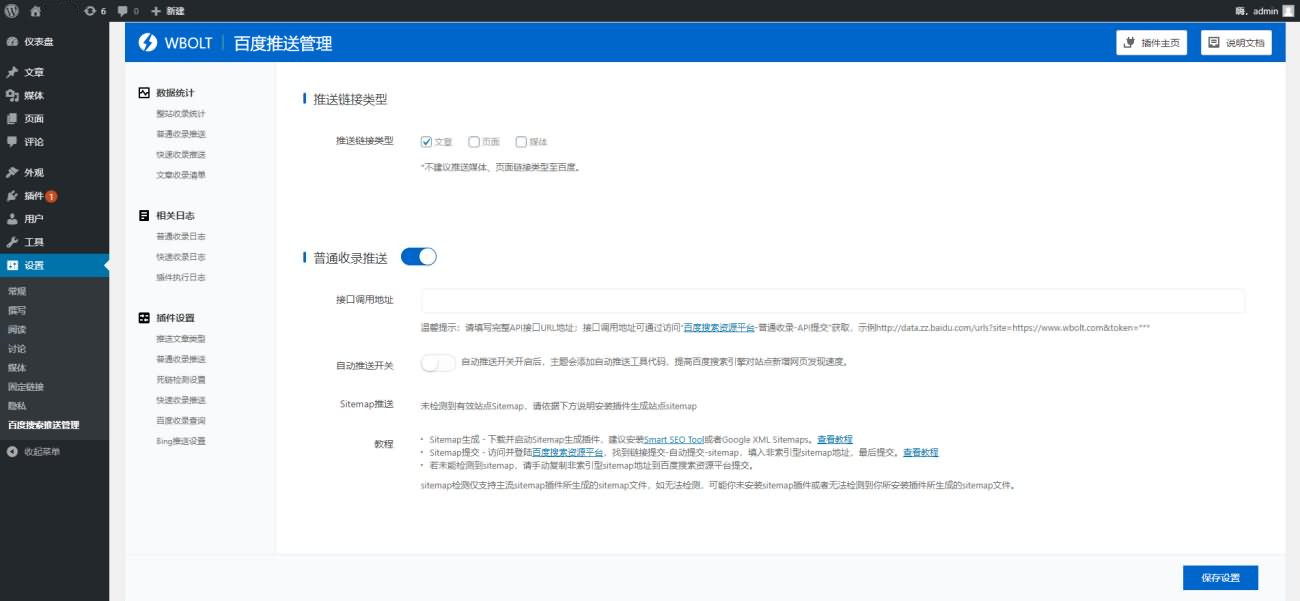Open 阅读 reading settings
The width and height of the screenshot is (1300, 601).
click(x=17, y=329)
